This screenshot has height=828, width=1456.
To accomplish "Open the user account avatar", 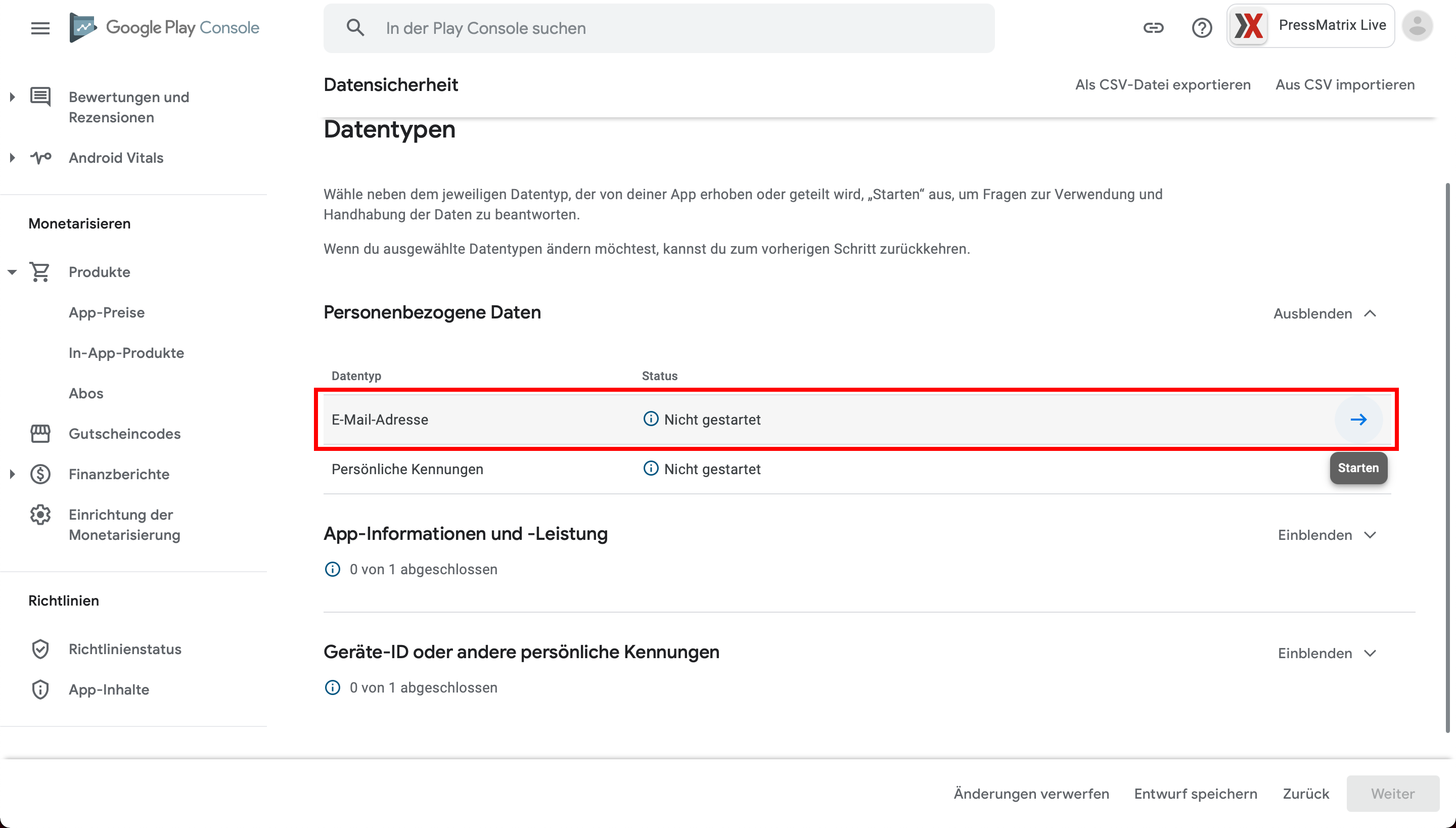I will click(1417, 26).
